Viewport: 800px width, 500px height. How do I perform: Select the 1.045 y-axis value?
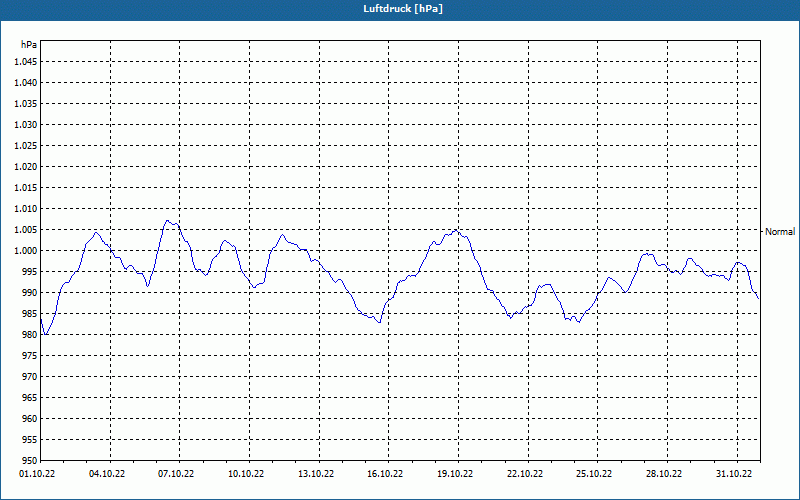(26, 62)
